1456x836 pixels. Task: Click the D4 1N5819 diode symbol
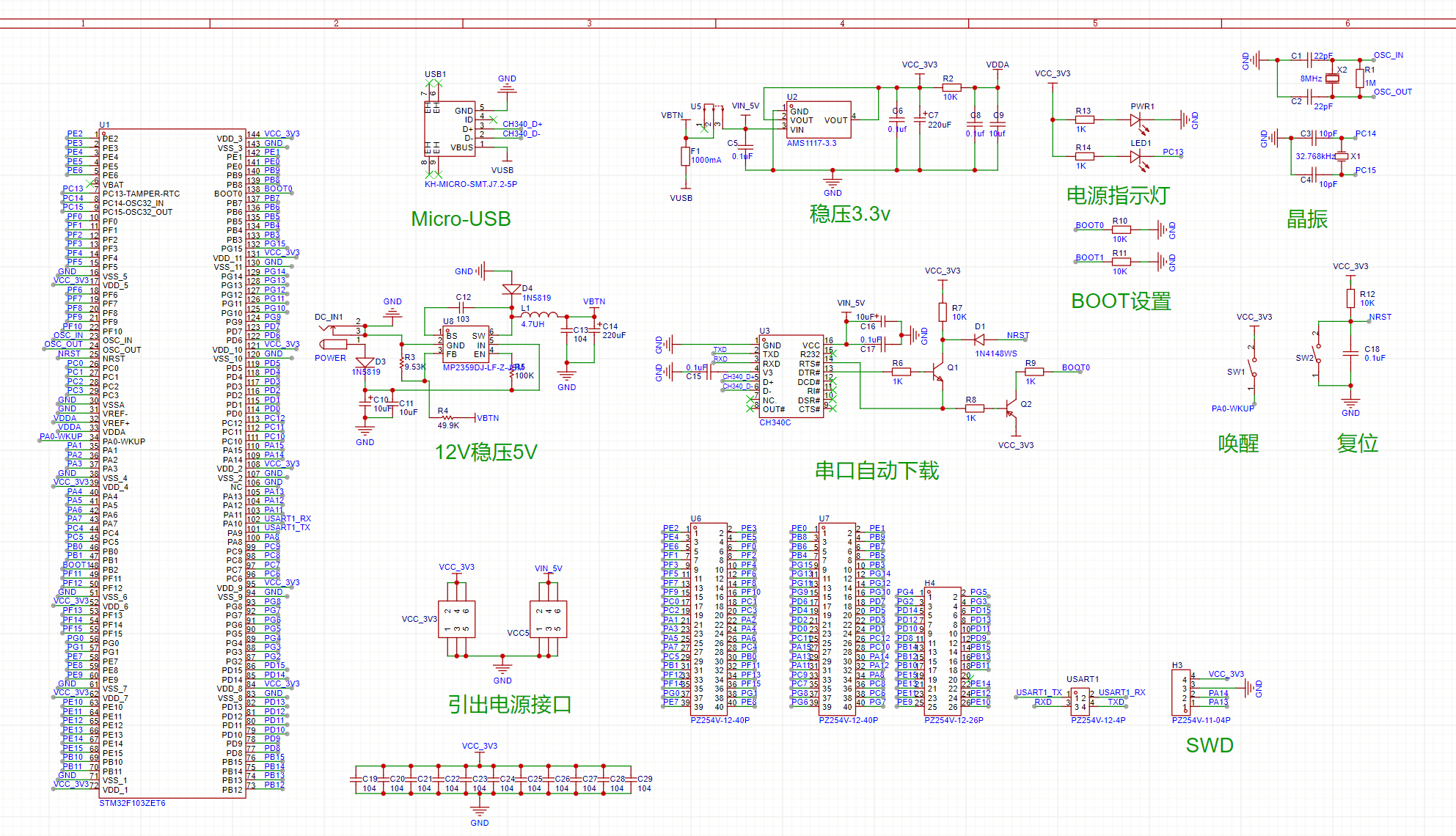[x=511, y=289]
